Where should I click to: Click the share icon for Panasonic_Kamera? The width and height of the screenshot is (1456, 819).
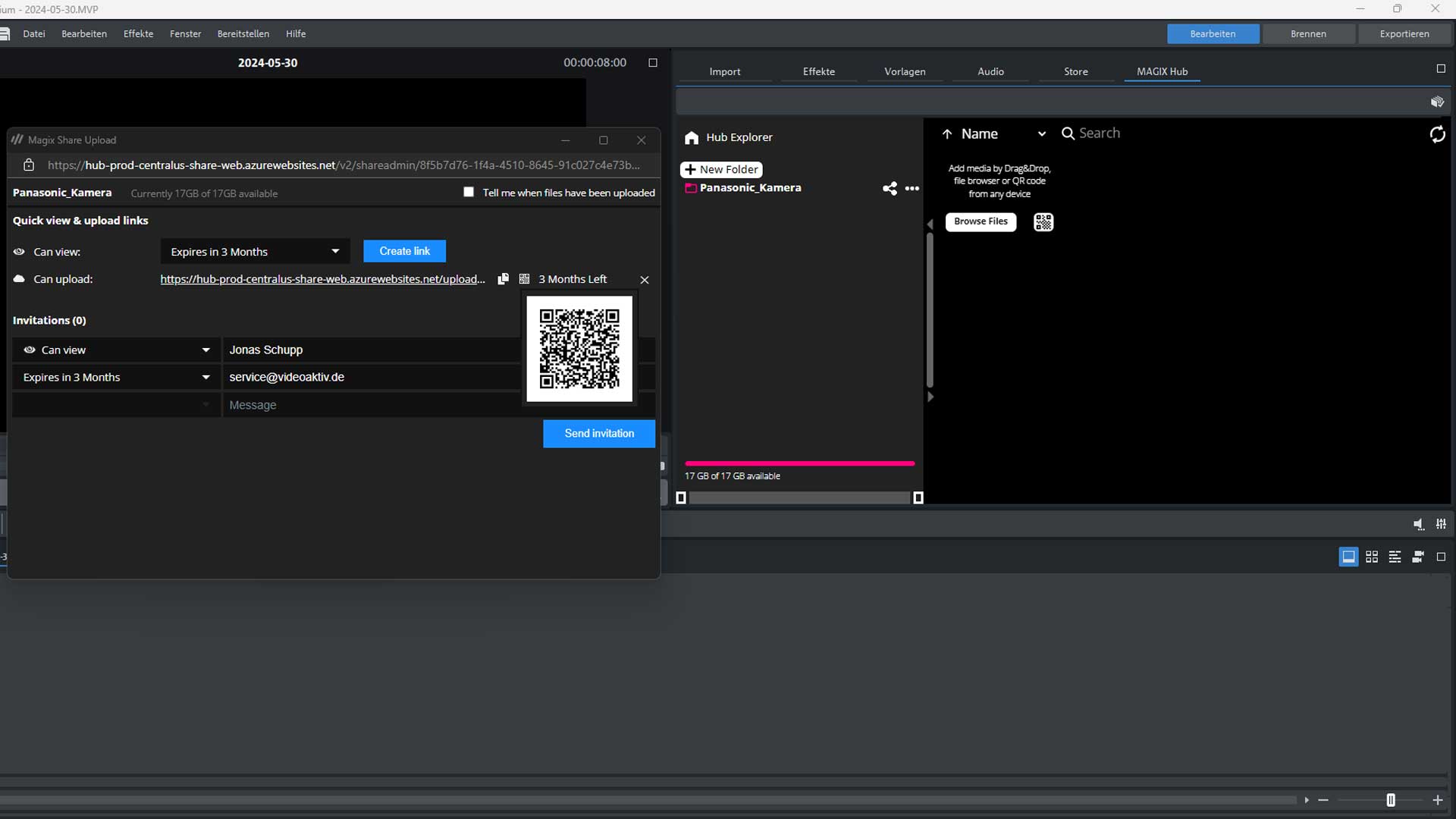[890, 188]
